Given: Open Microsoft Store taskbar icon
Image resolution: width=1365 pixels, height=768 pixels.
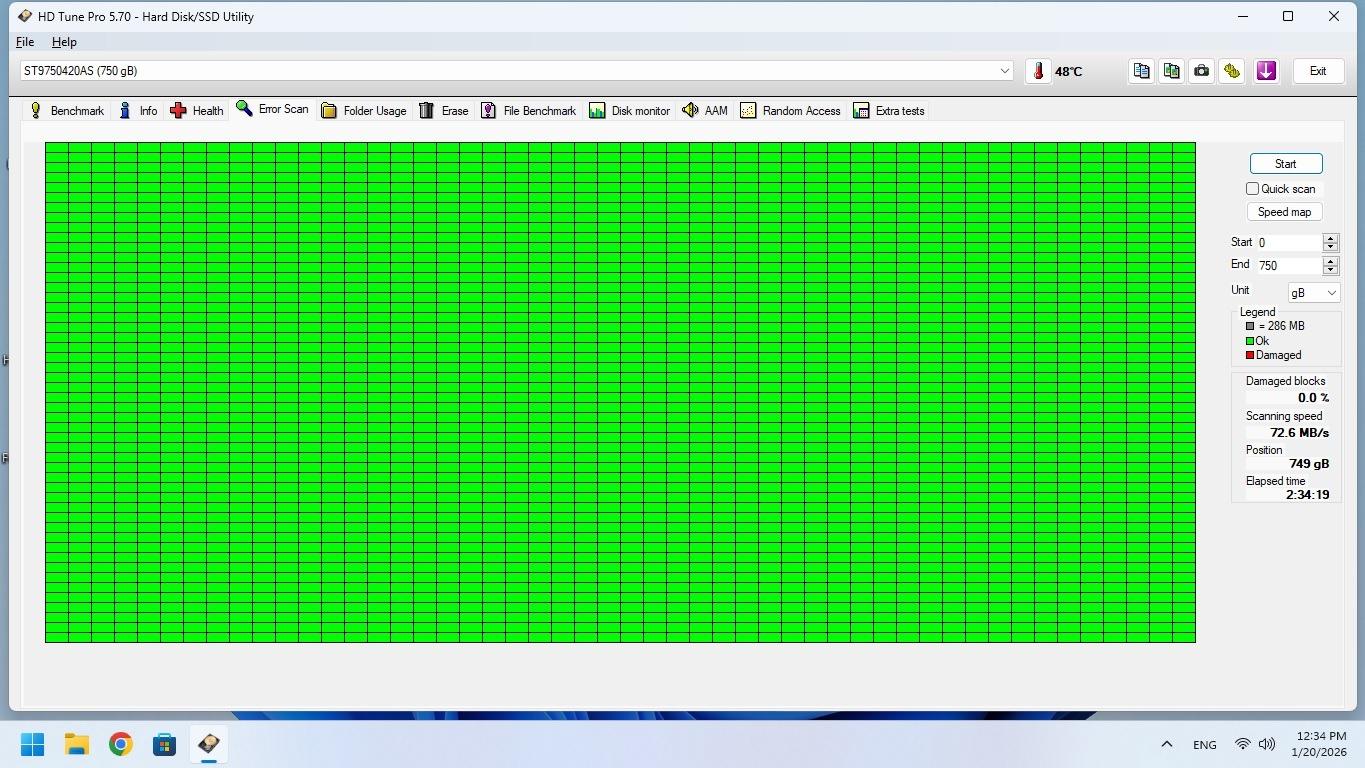Looking at the screenshot, I should 164,744.
